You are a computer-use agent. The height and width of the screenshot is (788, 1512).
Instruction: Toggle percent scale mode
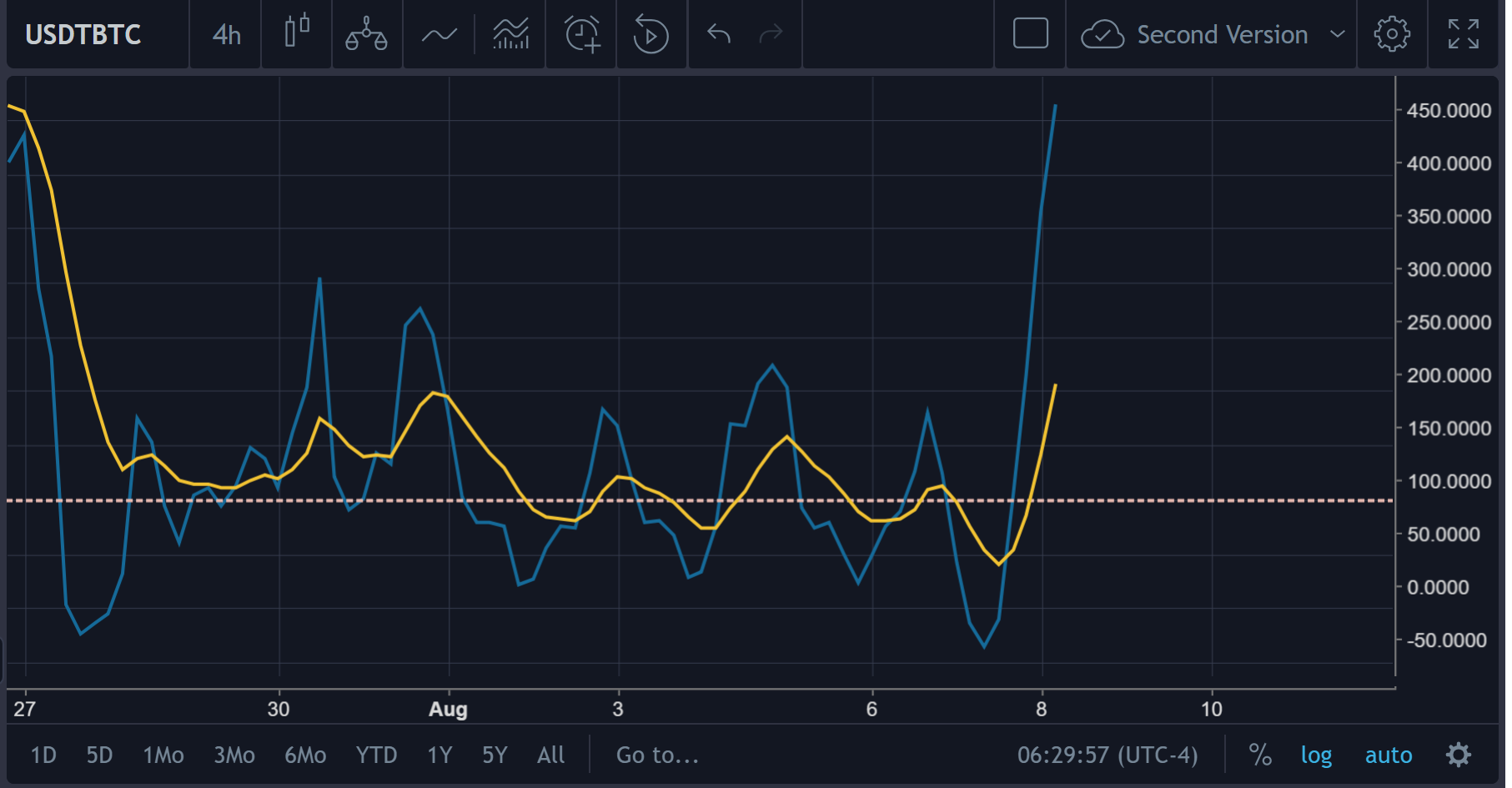pyautogui.click(x=1260, y=755)
